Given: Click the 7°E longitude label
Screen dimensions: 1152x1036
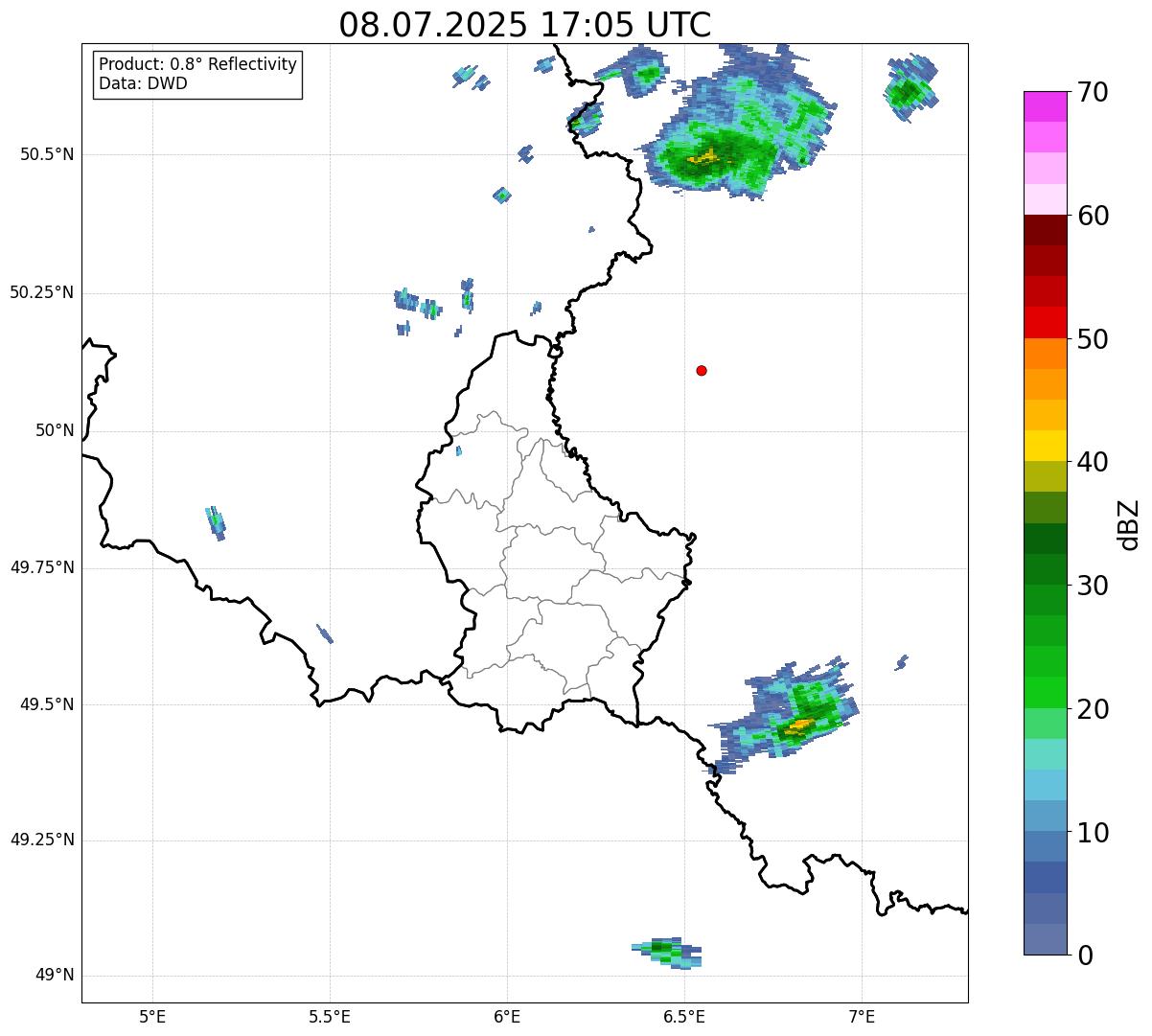Looking at the screenshot, I should pos(862,1017).
